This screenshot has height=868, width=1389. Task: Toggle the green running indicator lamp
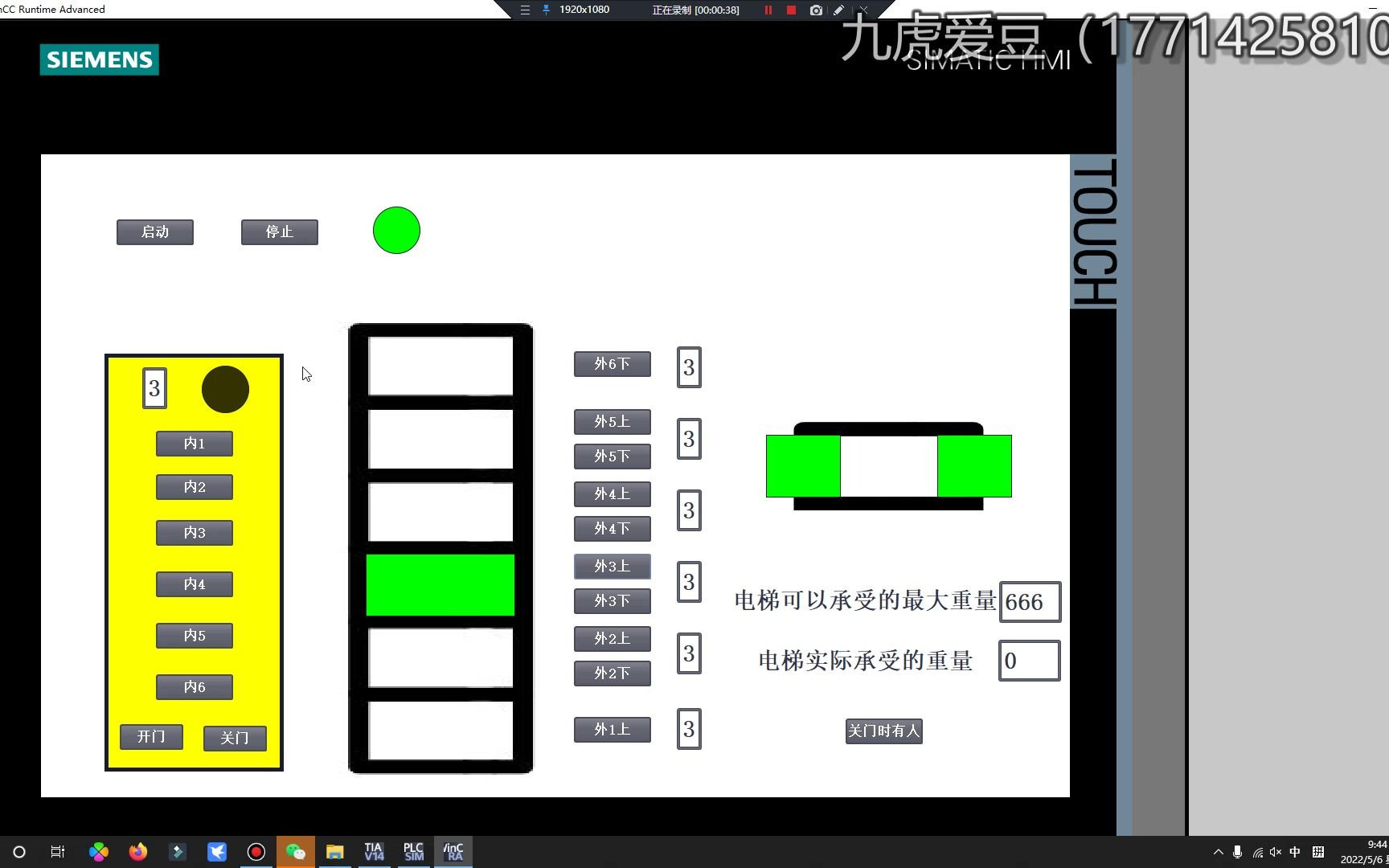[396, 231]
